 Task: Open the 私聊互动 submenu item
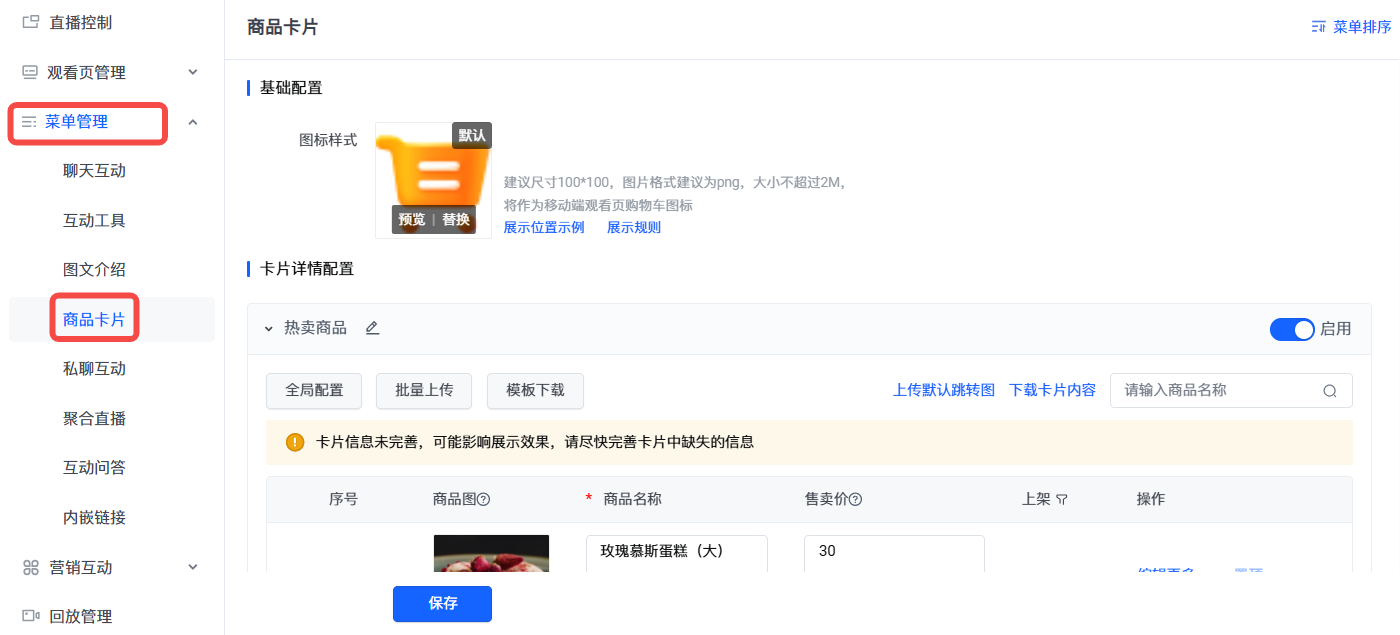[x=94, y=369]
